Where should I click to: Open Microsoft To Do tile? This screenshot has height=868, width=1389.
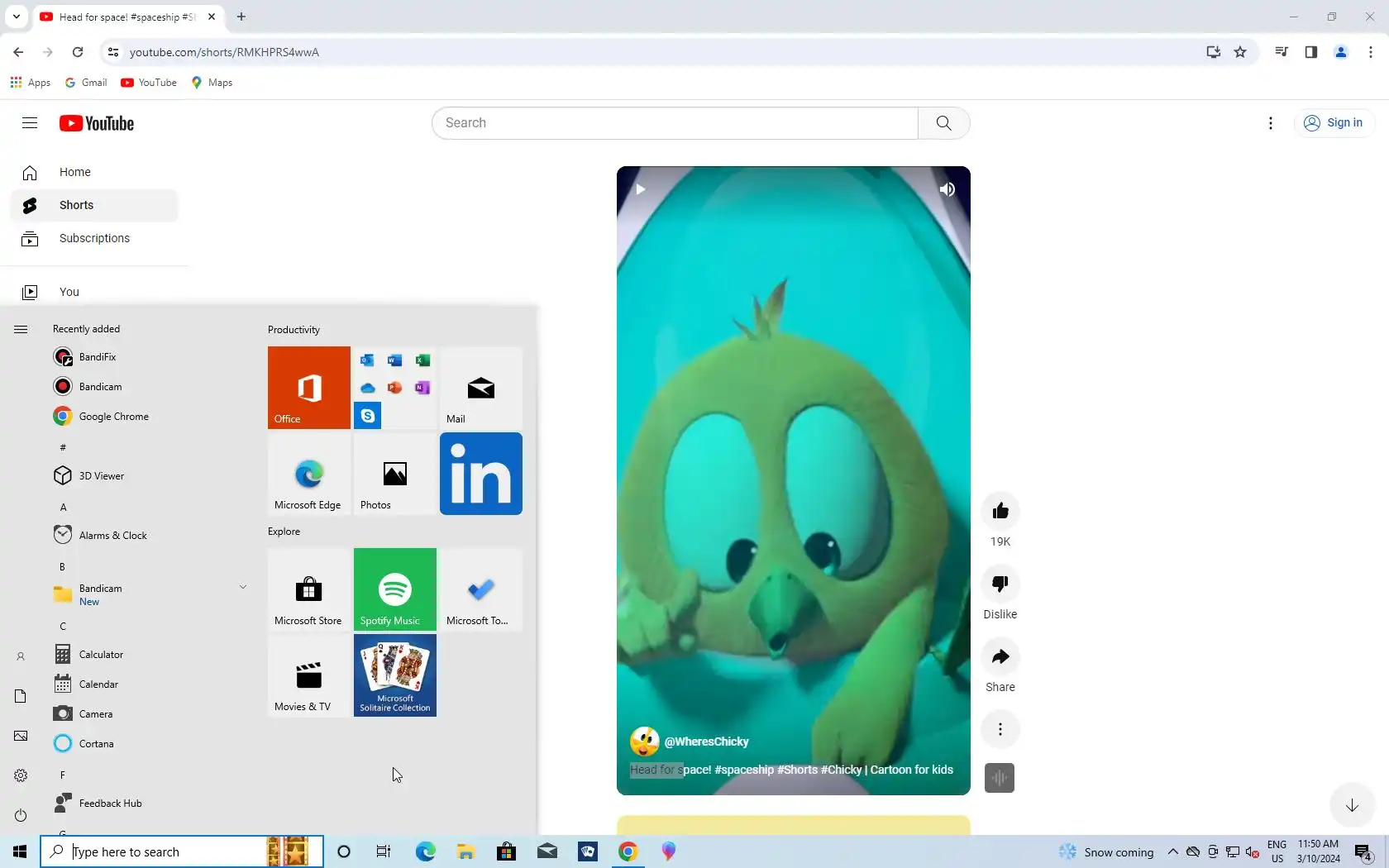point(481,589)
